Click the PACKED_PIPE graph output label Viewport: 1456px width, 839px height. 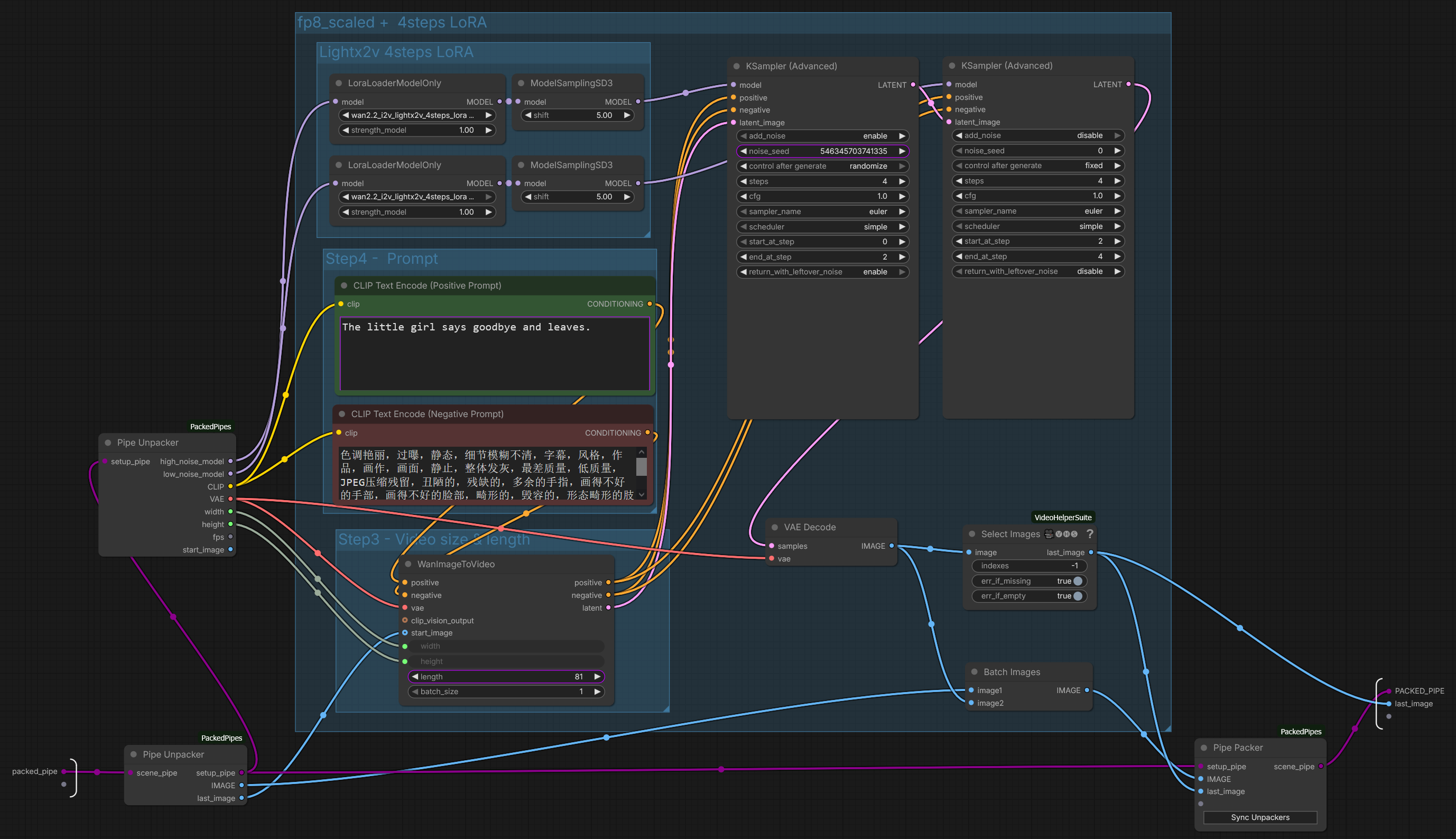1419,691
